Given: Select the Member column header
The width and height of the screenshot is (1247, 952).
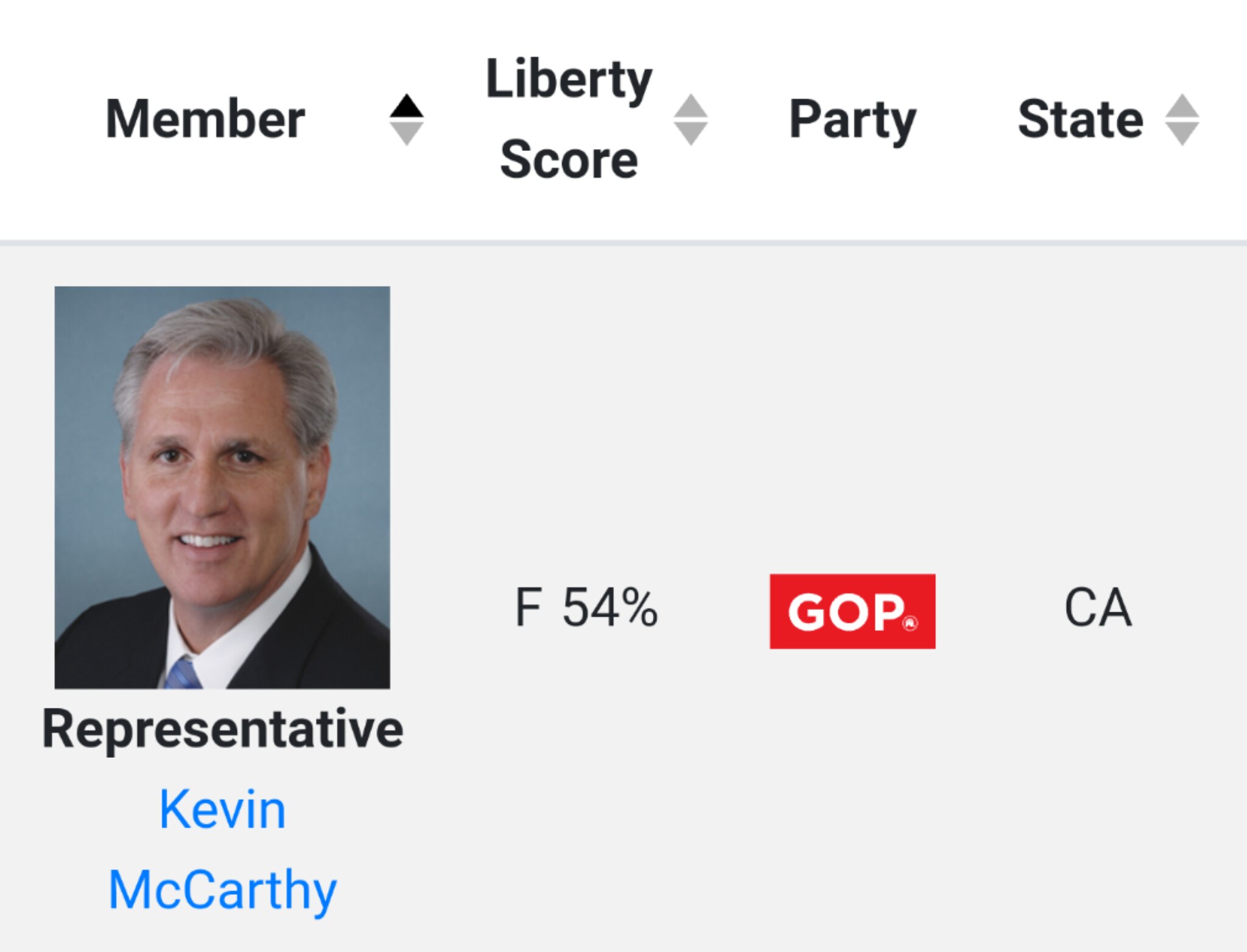Looking at the screenshot, I should (x=205, y=119).
